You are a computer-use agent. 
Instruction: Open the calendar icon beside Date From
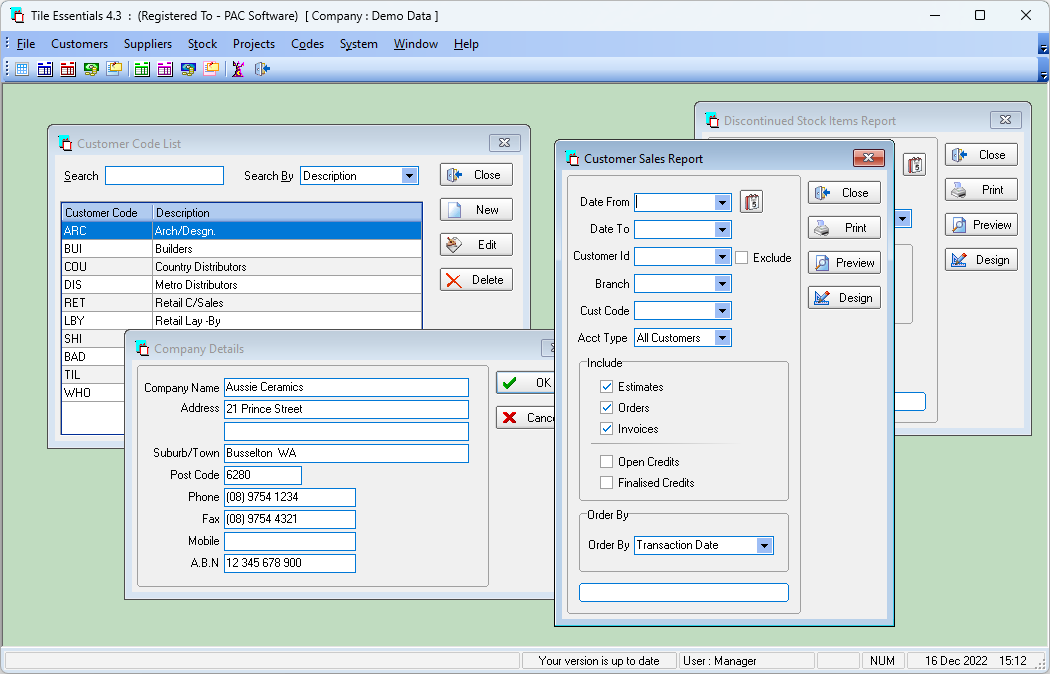(x=751, y=202)
